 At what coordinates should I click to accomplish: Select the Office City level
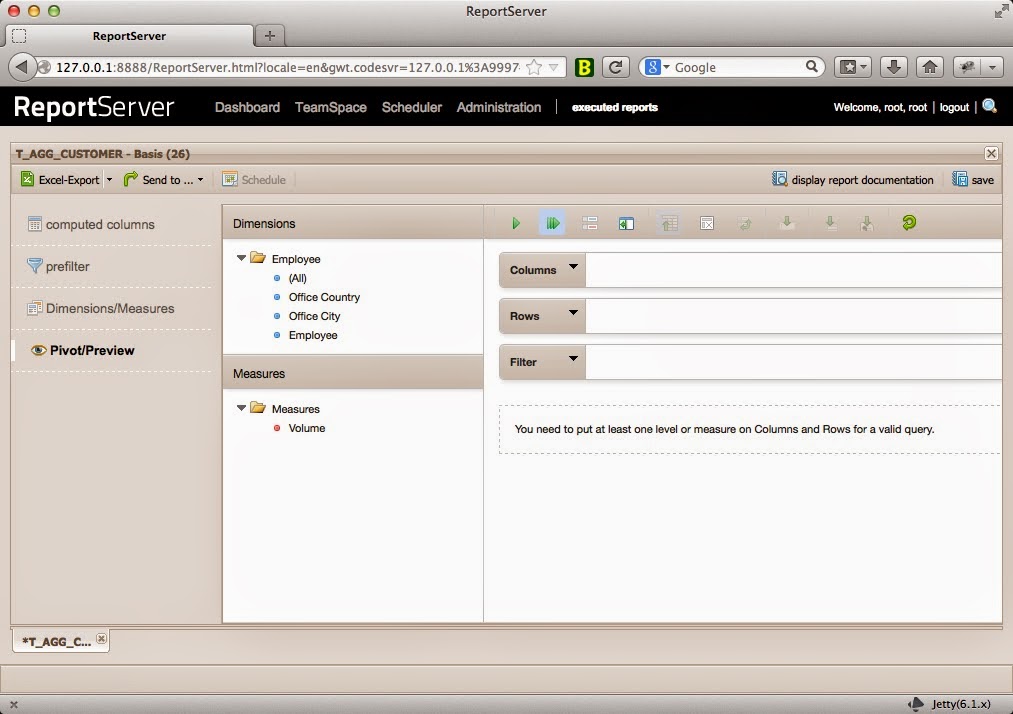314,316
